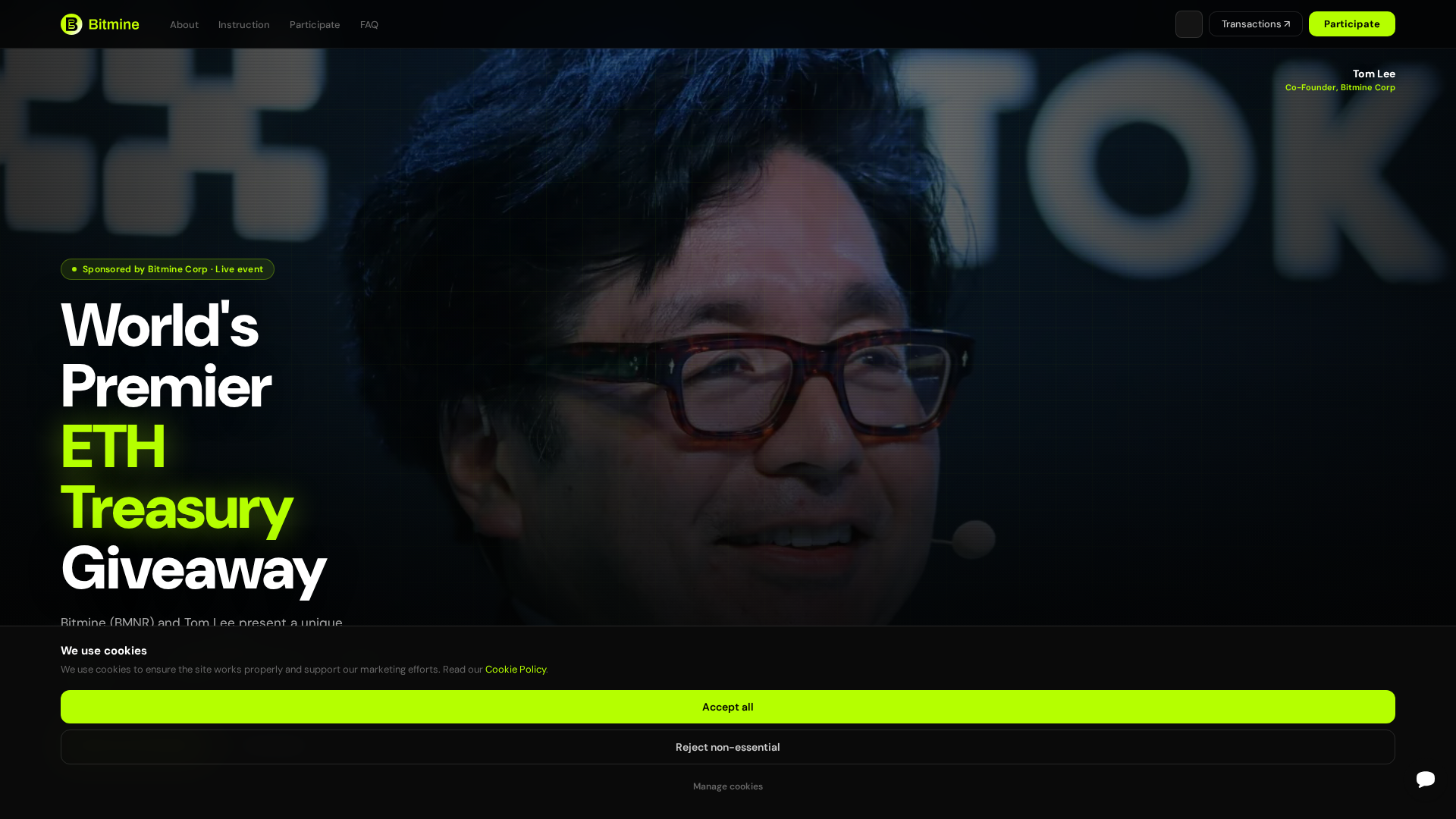Open the Transactions page
This screenshot has height=819, width=1456.
point(1255,24)
